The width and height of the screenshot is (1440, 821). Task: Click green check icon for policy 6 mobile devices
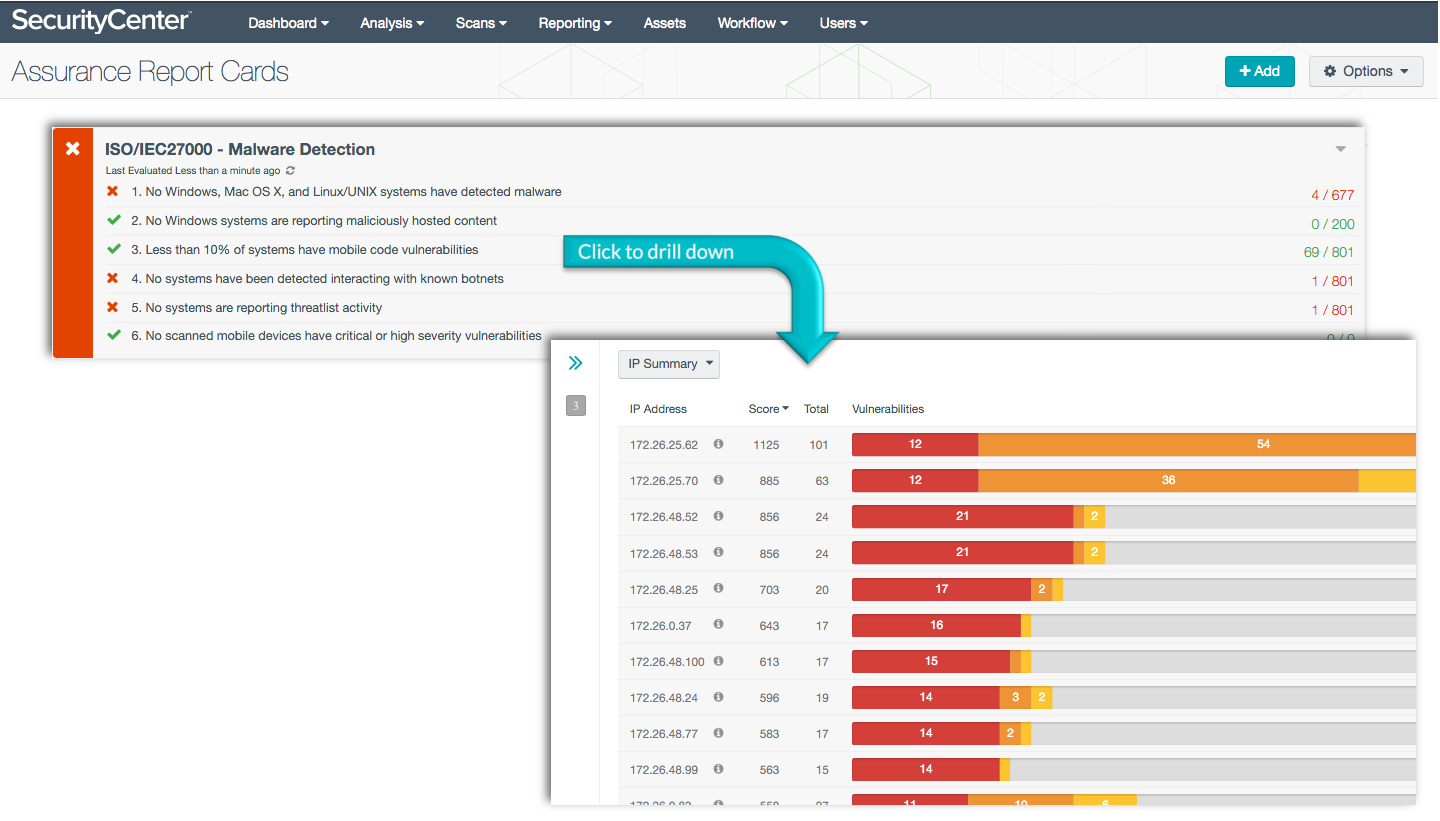coord(113,336)
